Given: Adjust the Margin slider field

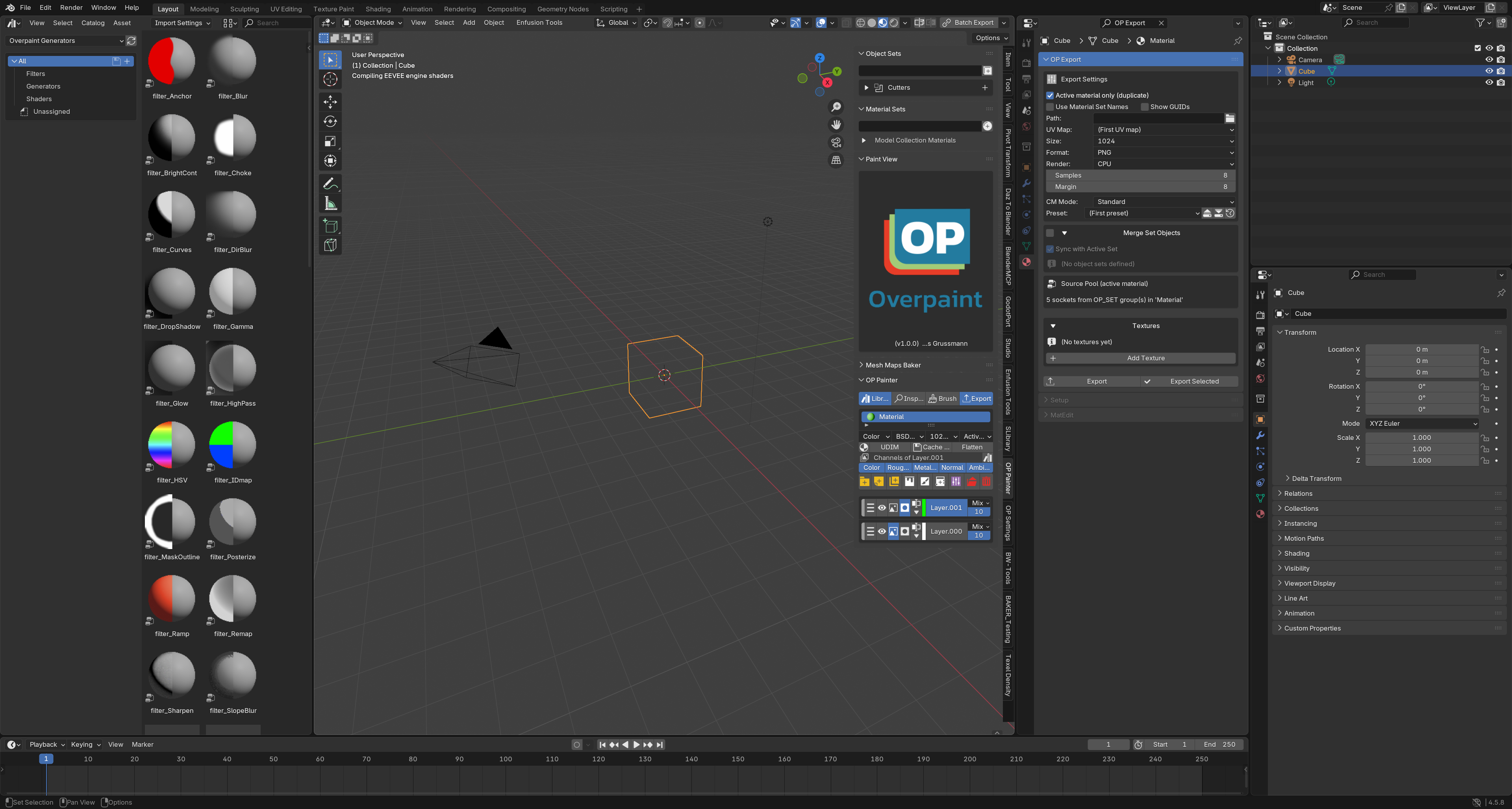Looking at the screenshot, I should tap(1140, 187).
